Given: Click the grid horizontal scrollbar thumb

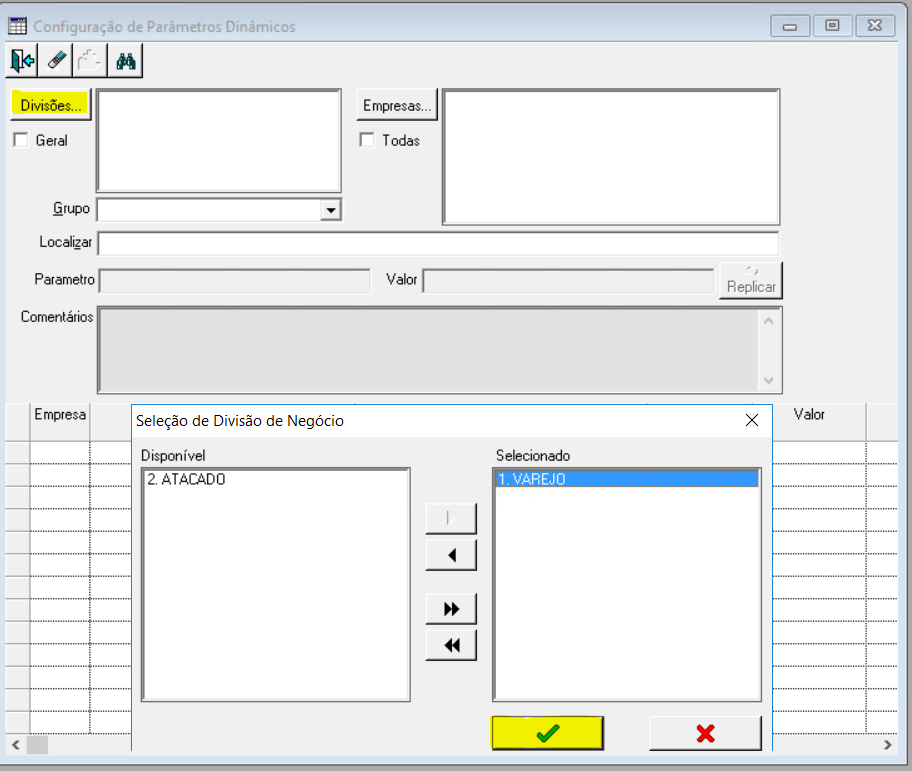Looking at the screenshot, I should [37, 745].
